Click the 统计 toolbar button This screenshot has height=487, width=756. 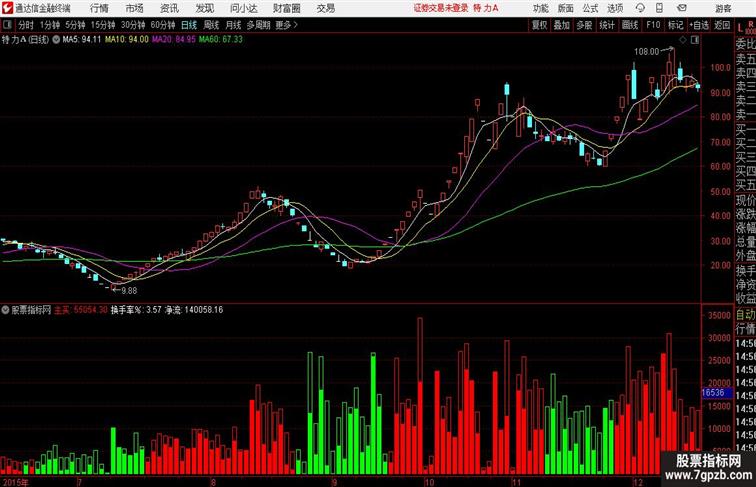(607, 25)
